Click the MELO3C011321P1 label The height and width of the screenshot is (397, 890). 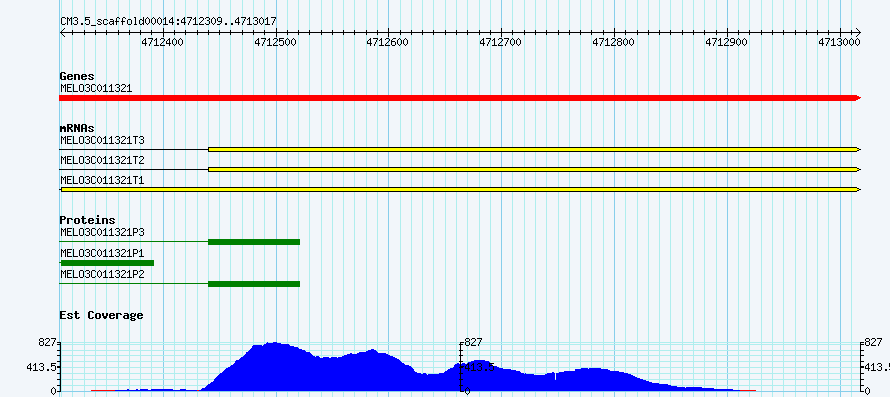pyautogui.click(x=102, y=253)
